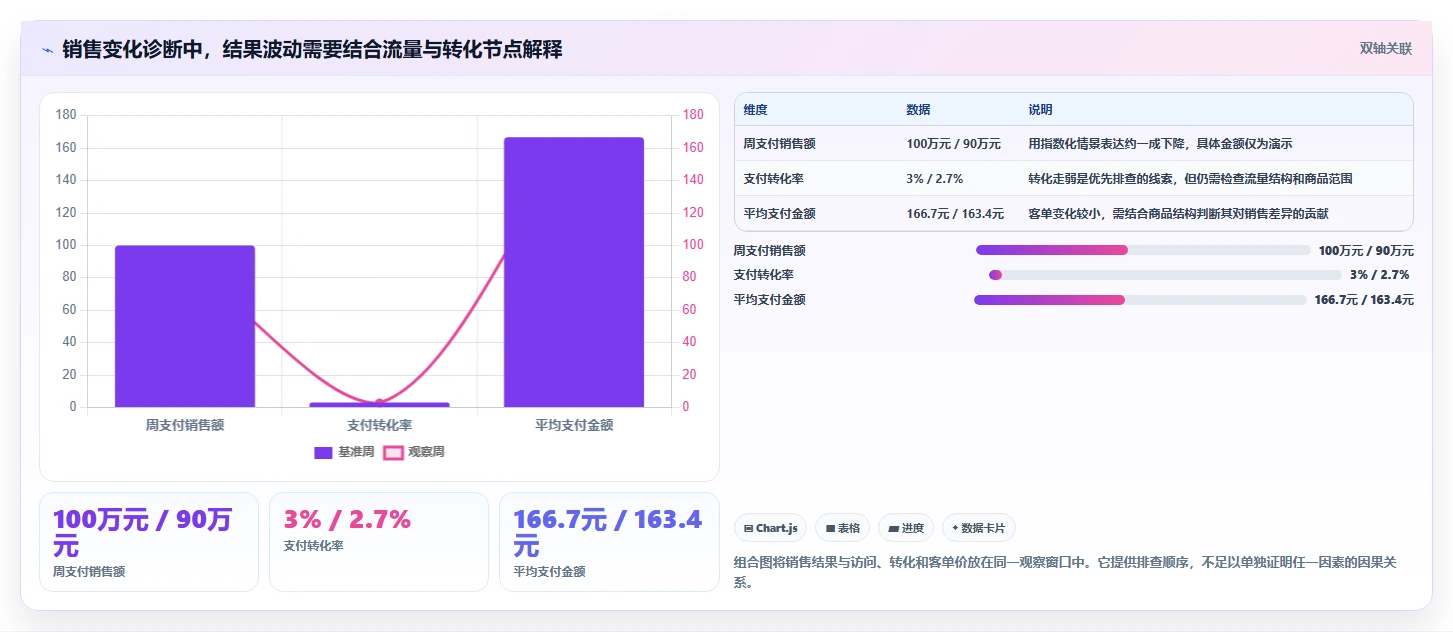Click the pink line point at 支付转化率
This screenshot has height=632, width=1453.
(379, 403)
